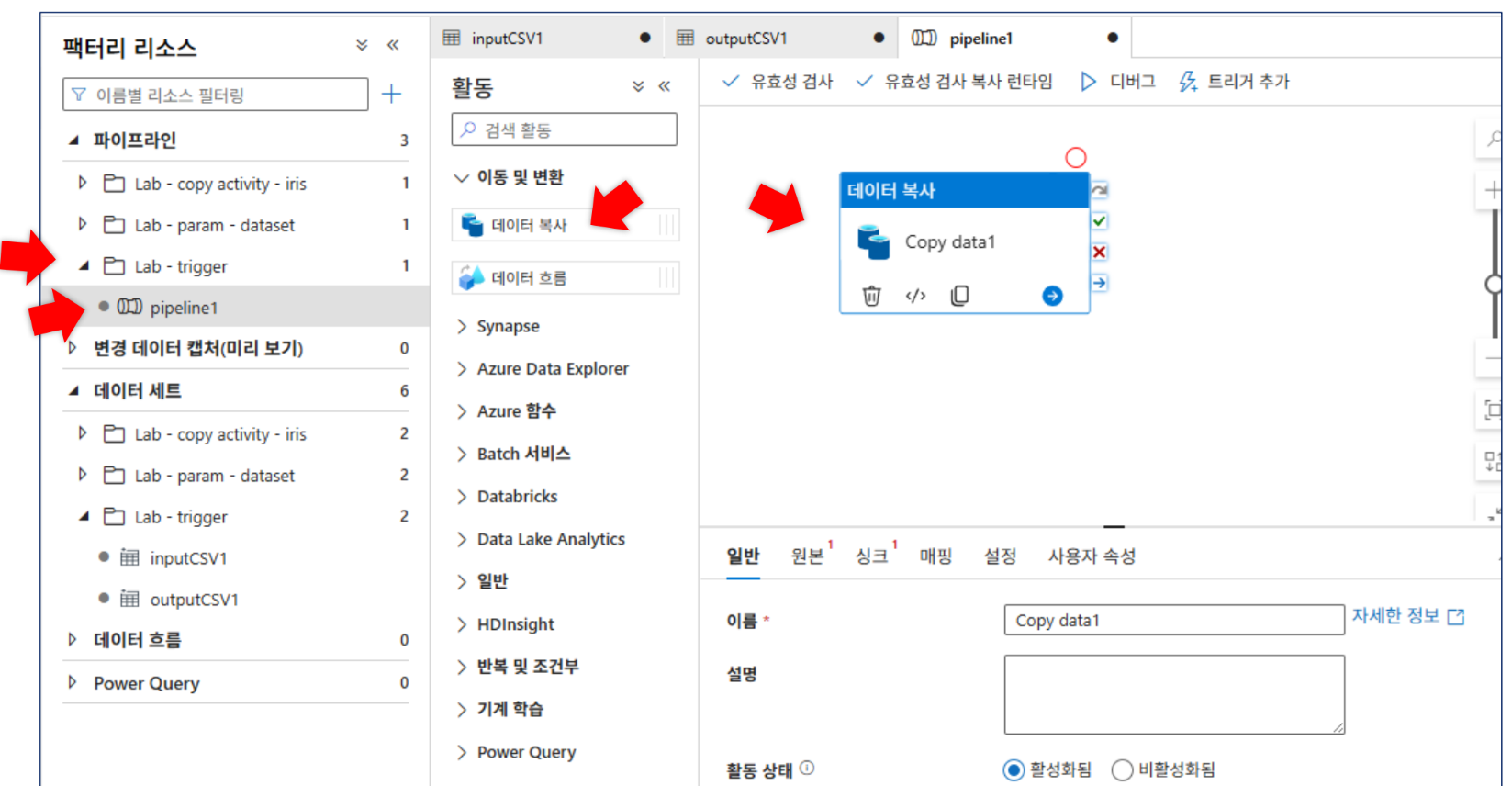Click the 트리거 추가 button
The image size is (1512, 786).
(x=1234, y=82)
